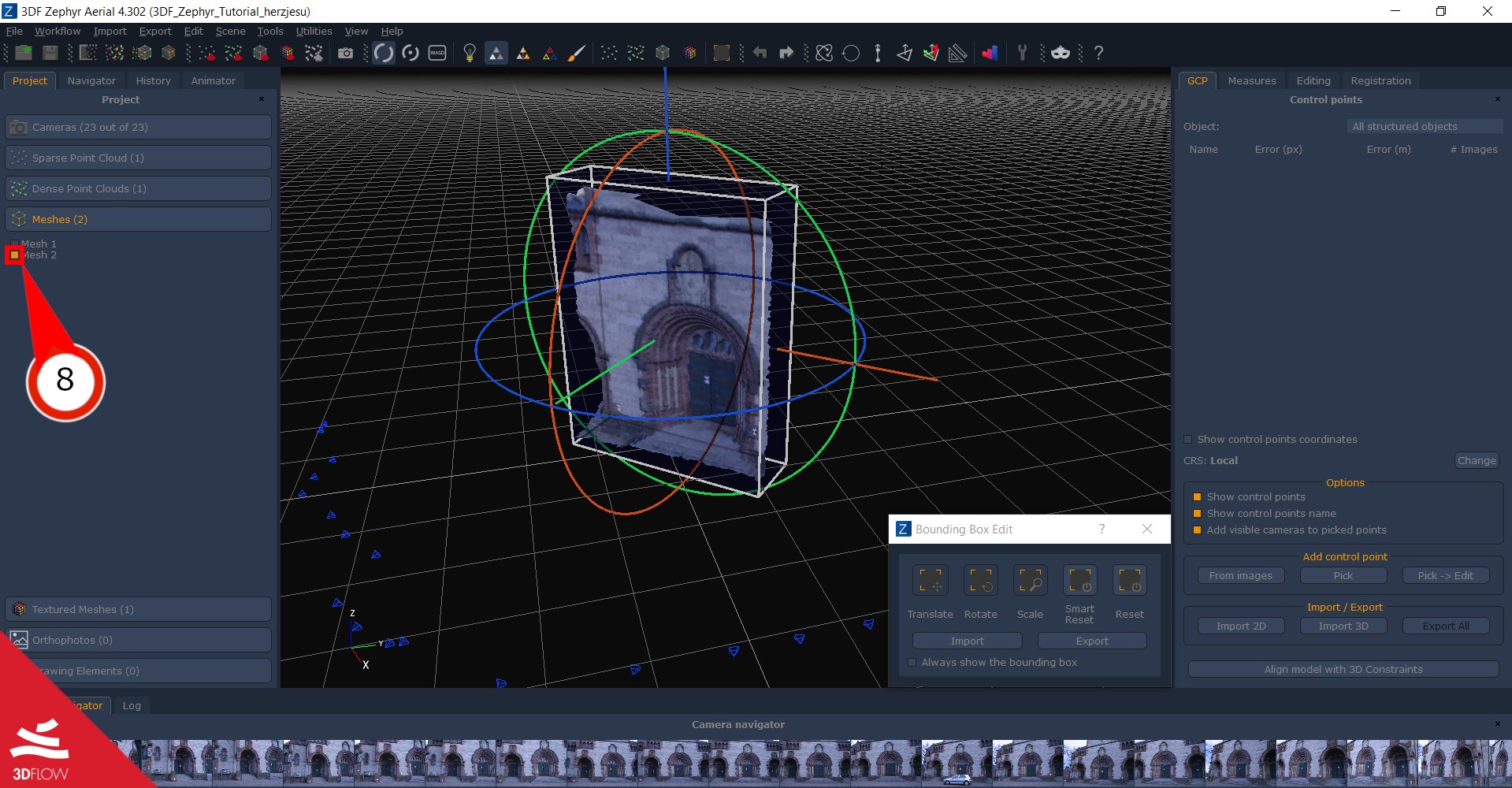Image resolution: width=1512 pixels, height=788 pixels.
Task: Open the wrench options icon
Action: pos(1023,53)
